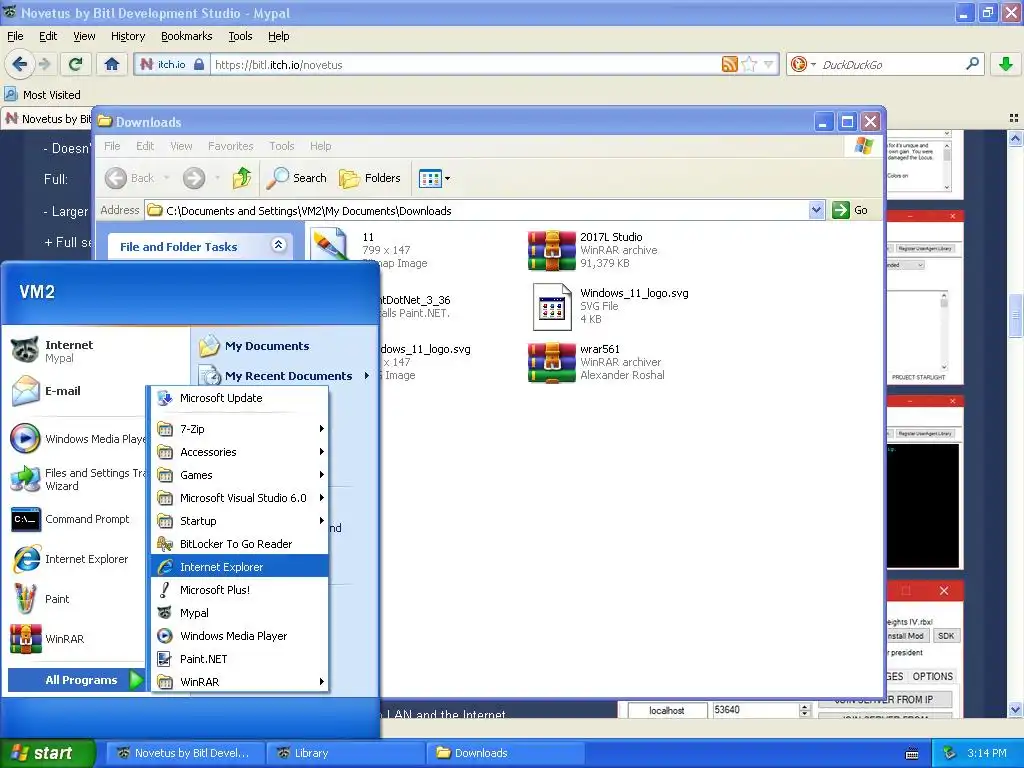Open the View menu in Downloads window

click(181, 146)
